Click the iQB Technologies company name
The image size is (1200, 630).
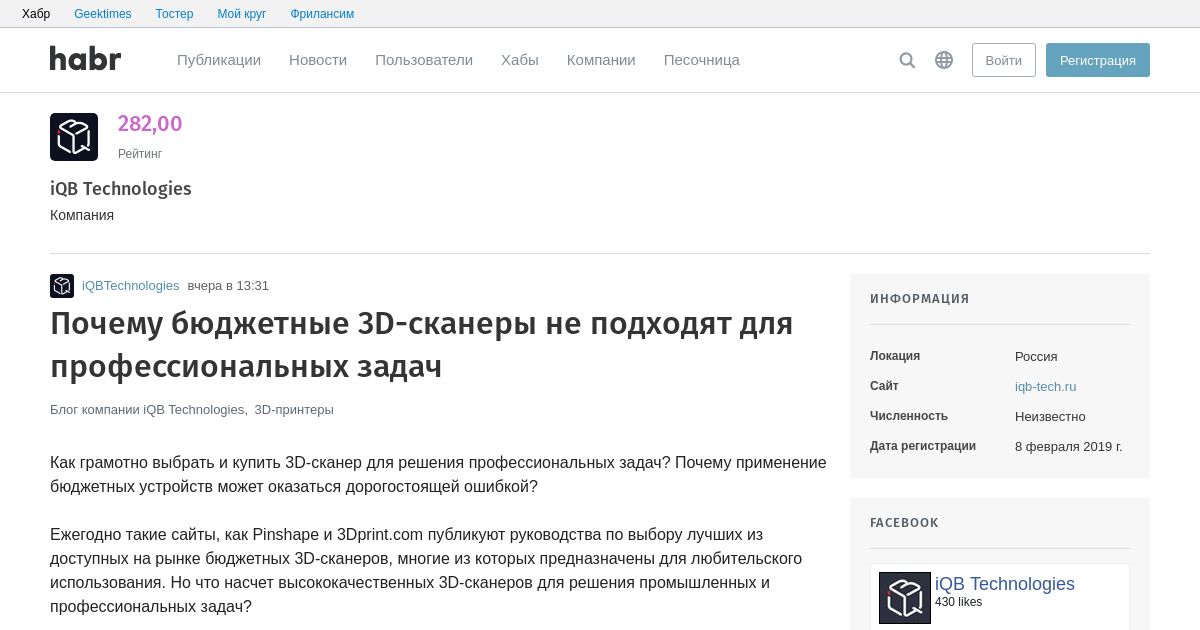tap(121, 189)
